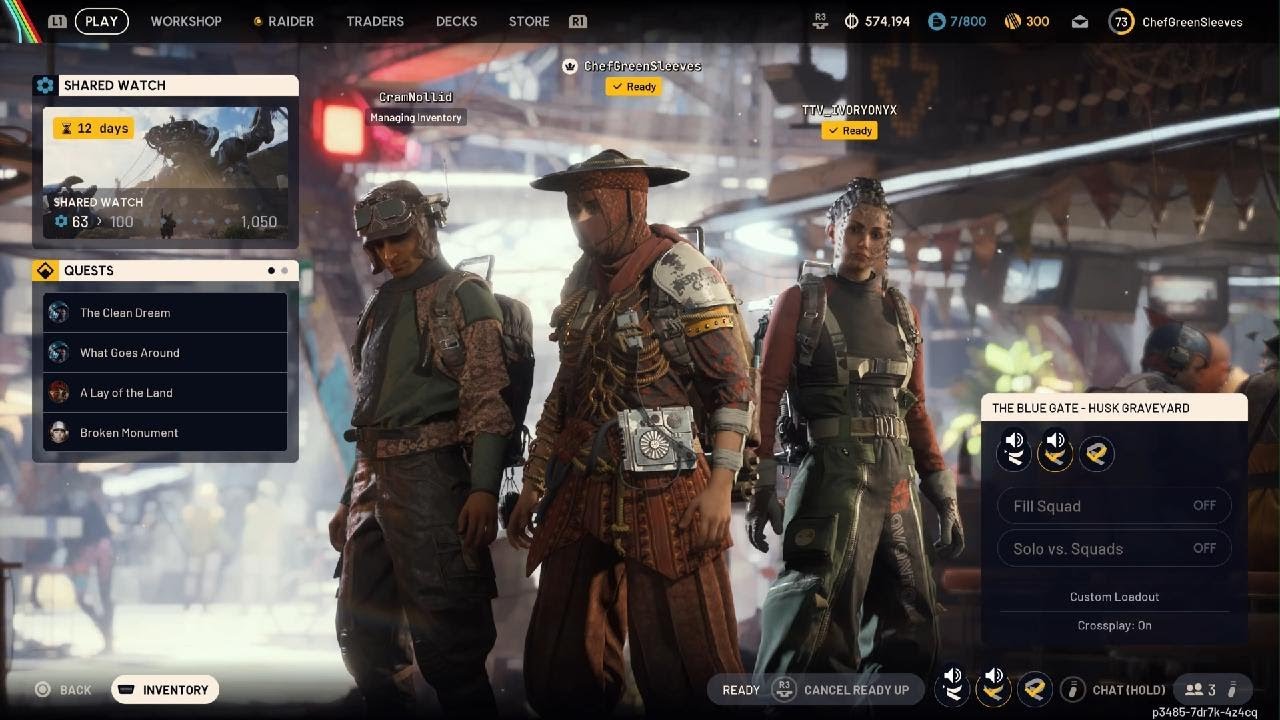The width and height of the screenshot is (1280, 720).
Task: Click the BACK button
Action: (x=64, y=690)
